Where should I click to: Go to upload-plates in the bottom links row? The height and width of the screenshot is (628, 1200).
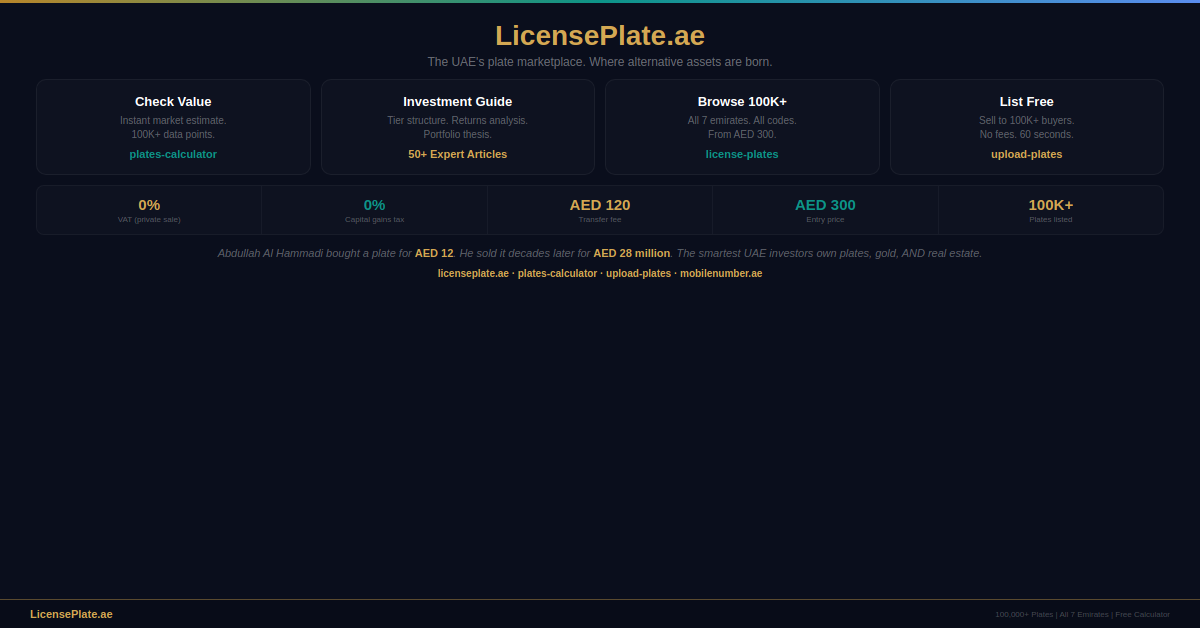pyautogui.click(x=638, y=274)
